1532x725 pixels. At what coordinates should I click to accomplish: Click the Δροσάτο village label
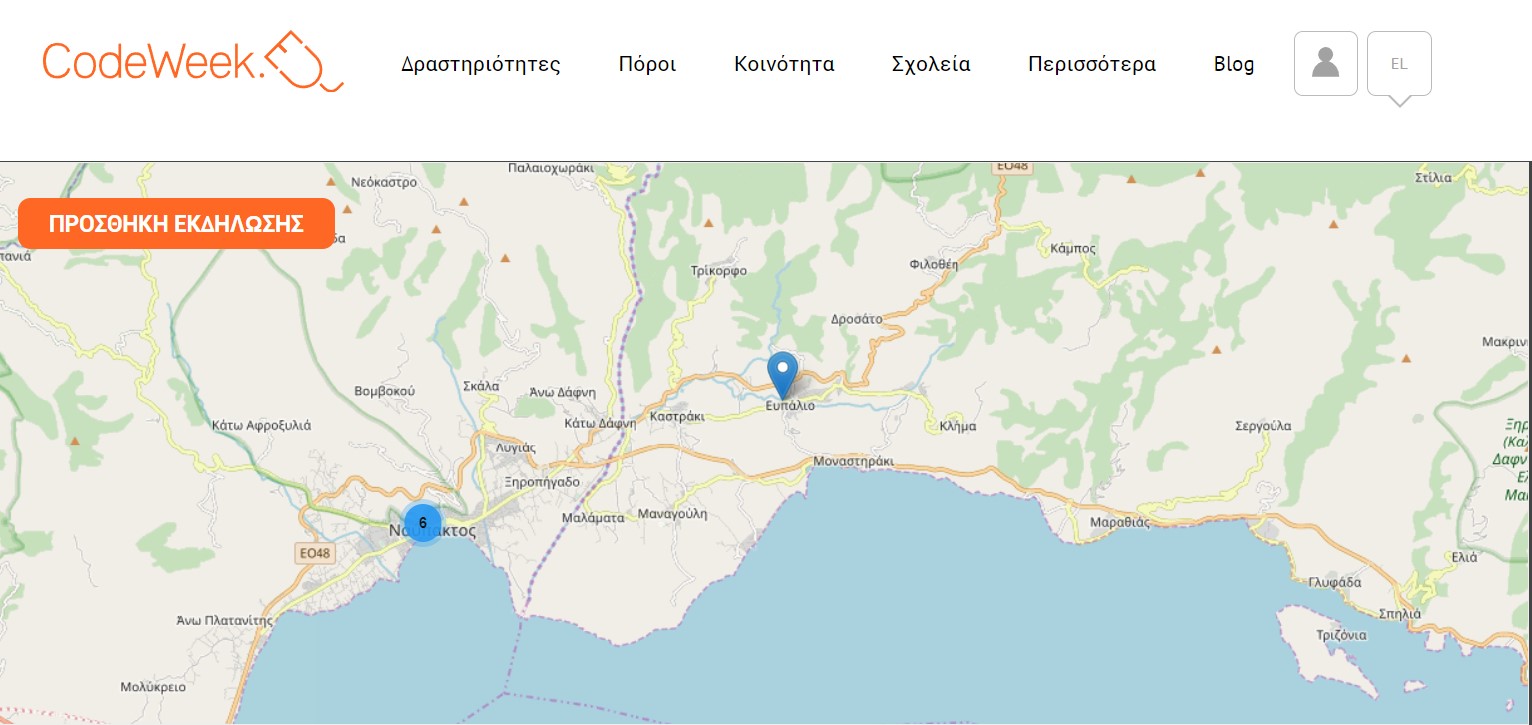point(856,320)
